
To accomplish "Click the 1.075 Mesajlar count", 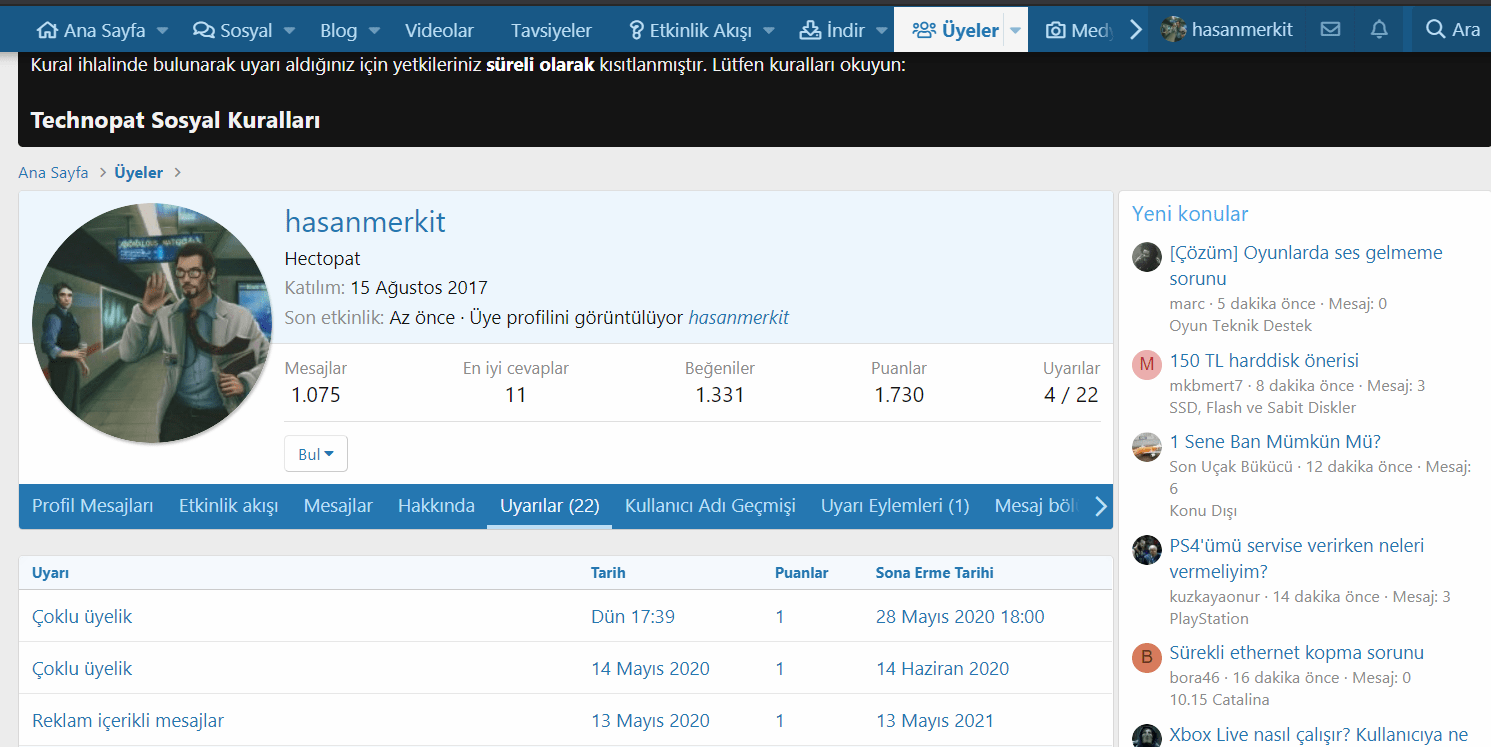I will pyautogui.click(x=316, y=395).
